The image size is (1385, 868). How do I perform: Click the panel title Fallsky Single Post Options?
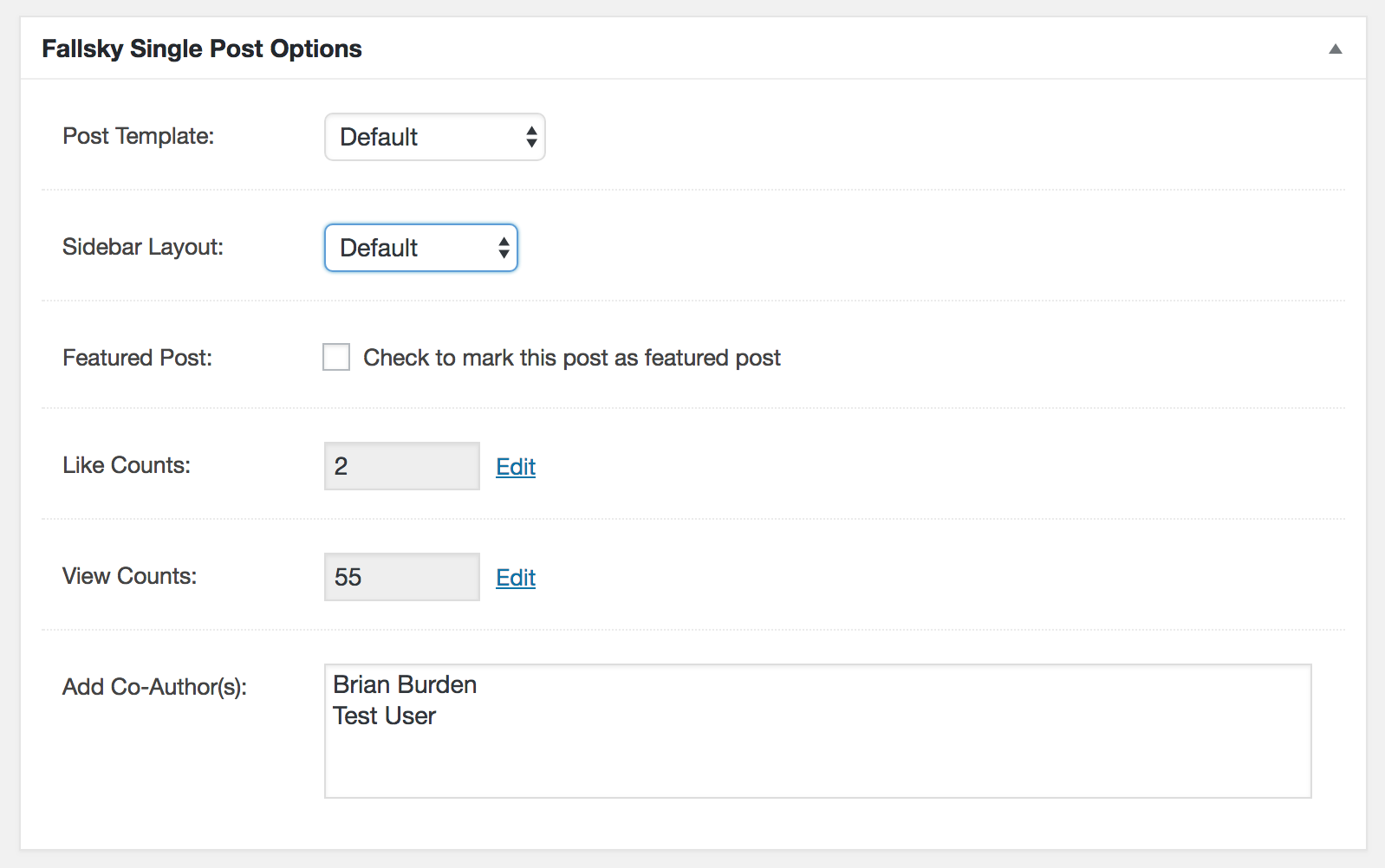[x=201, y=49]
